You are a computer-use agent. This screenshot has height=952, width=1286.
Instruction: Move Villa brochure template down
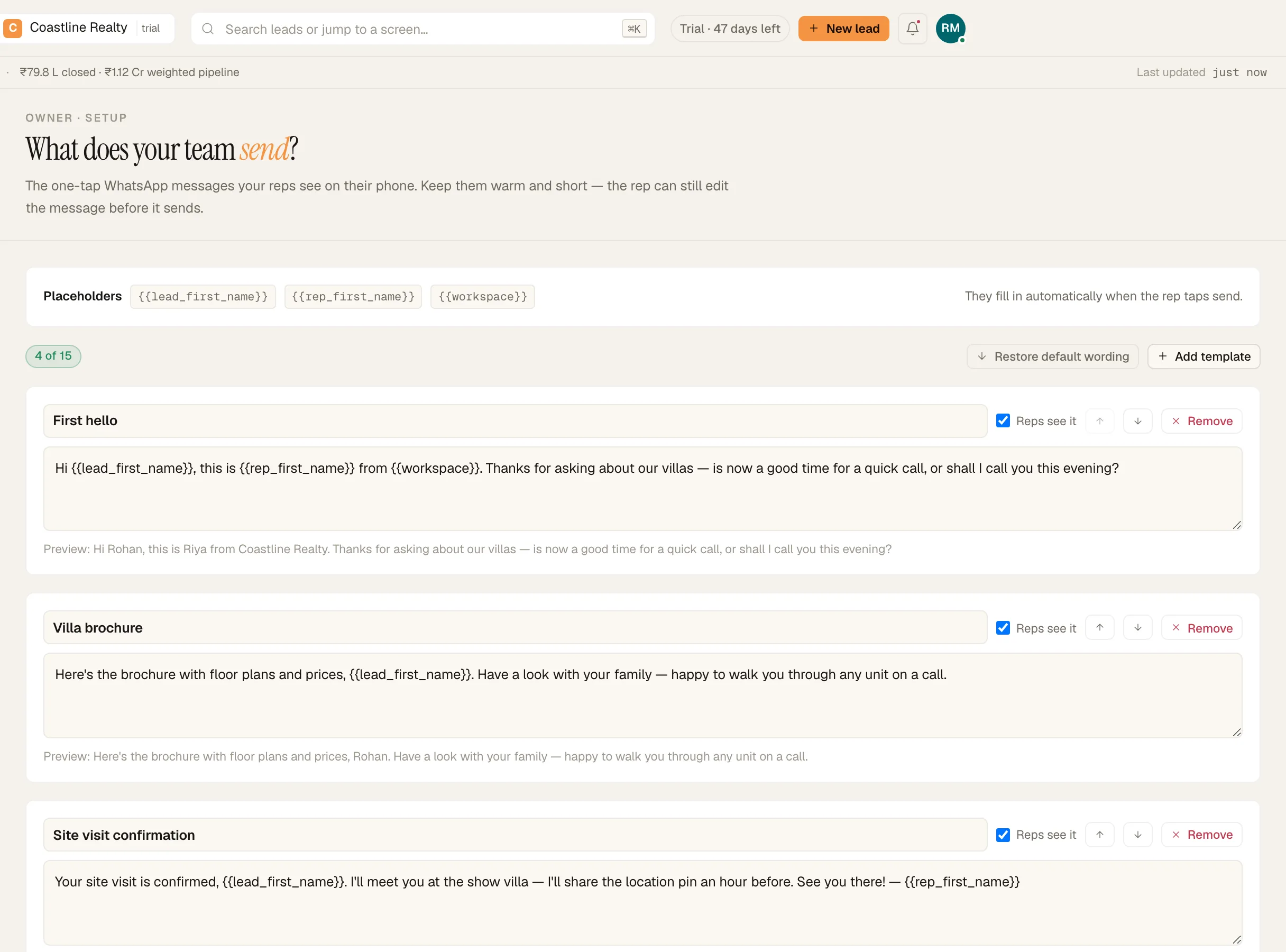(x=1137, y=628)
